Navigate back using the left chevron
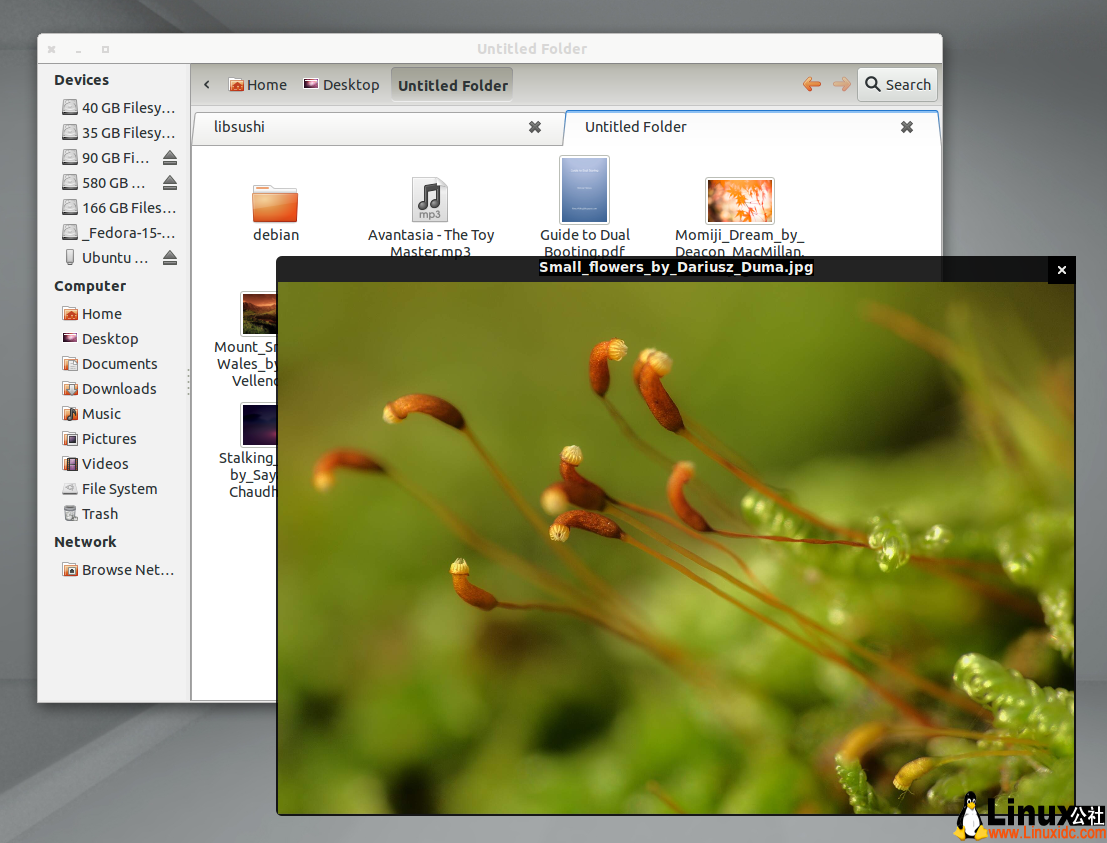Viewport: 1107px width, 843px height. [206, 84]
